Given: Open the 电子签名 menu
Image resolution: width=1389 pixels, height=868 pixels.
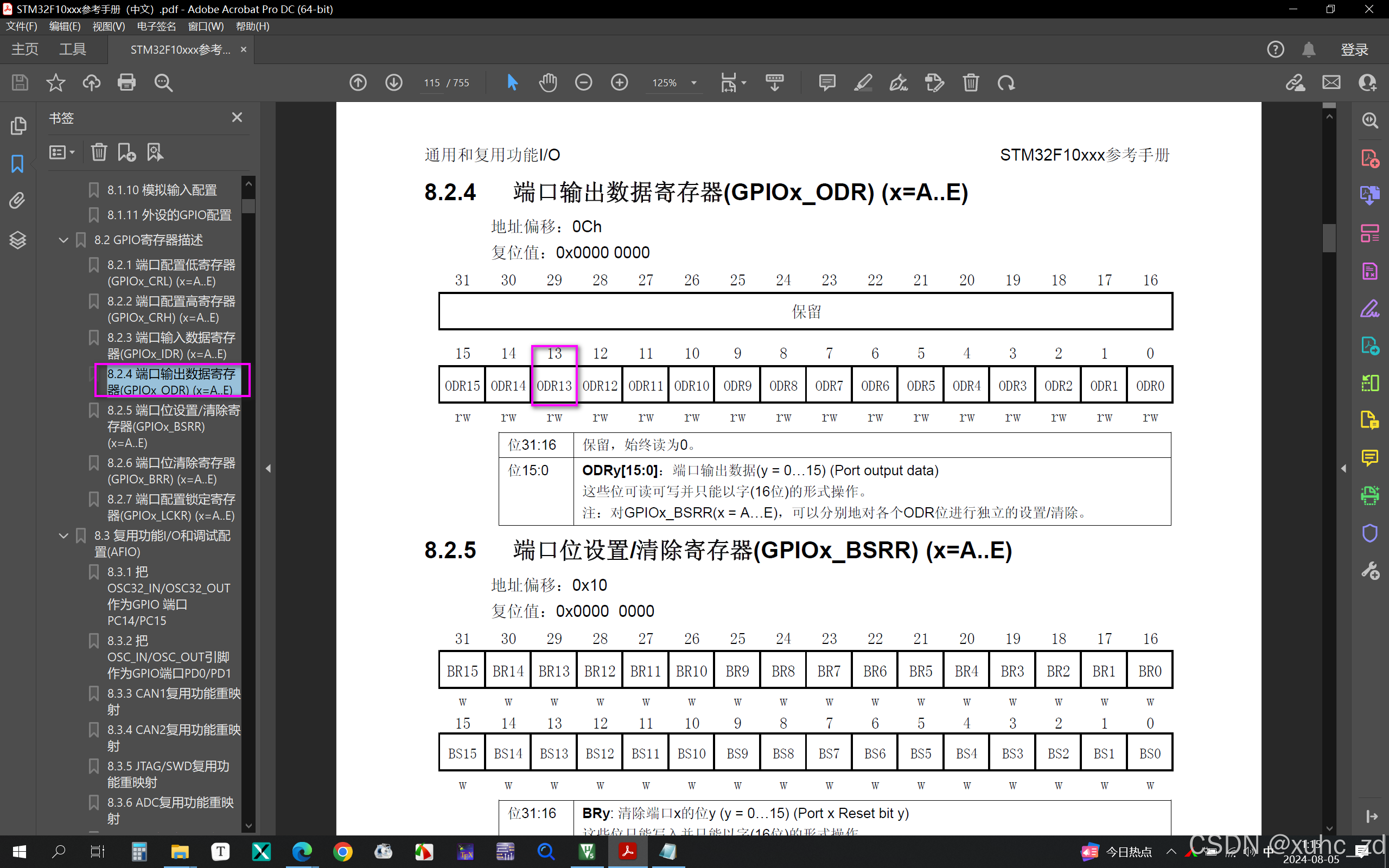Looking at the screenshot, I should coord(156,27).
